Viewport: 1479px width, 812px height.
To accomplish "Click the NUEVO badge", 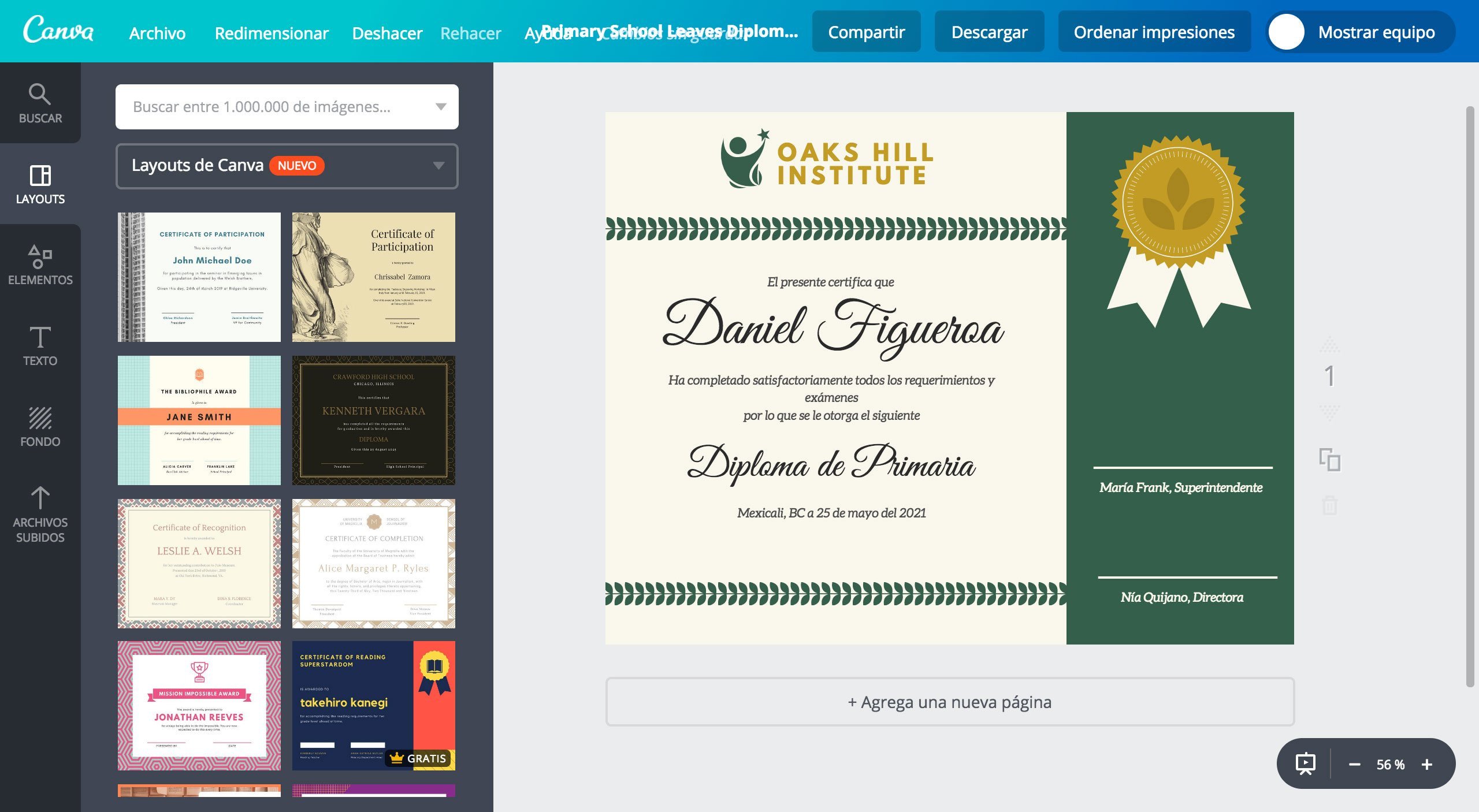I will coord(297,166).
